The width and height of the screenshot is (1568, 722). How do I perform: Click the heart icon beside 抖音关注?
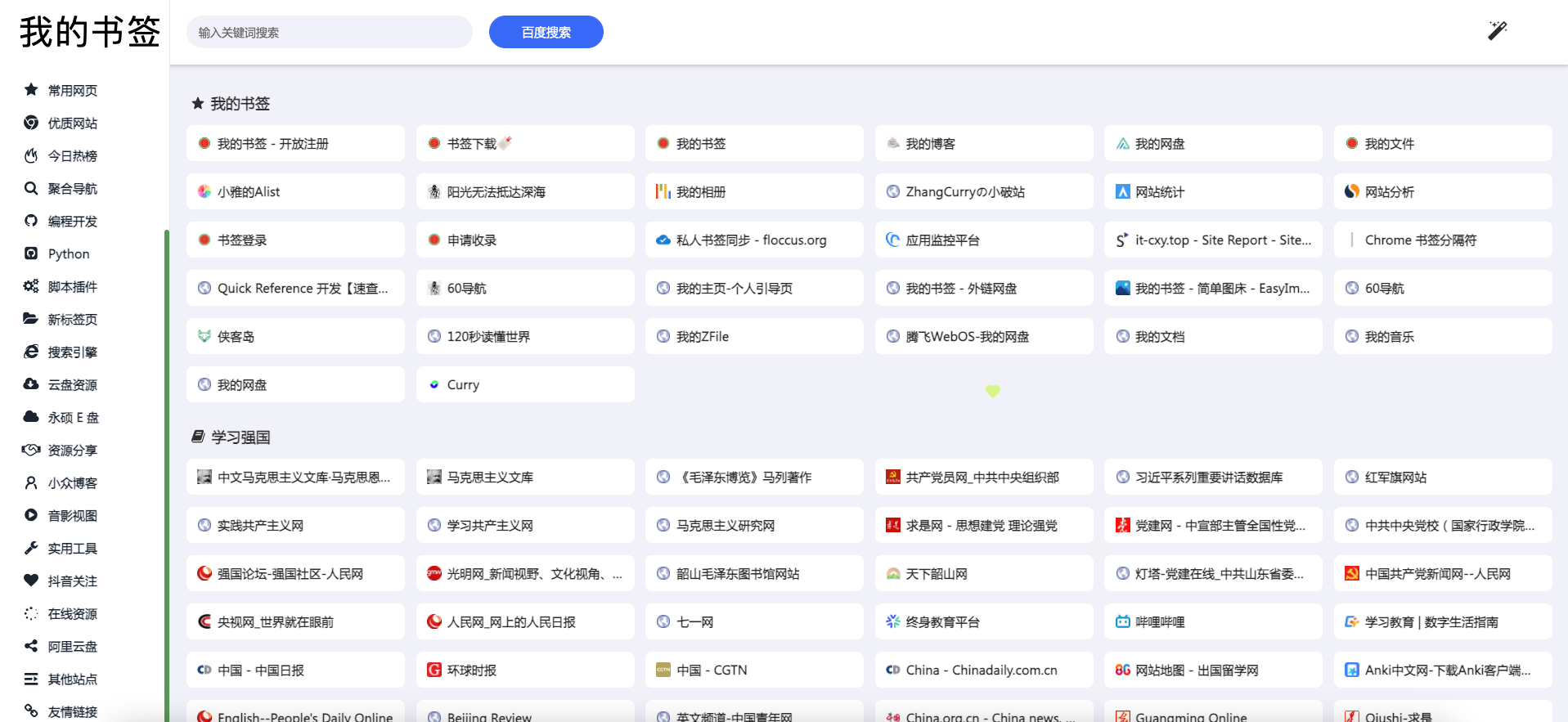point(31,581)
